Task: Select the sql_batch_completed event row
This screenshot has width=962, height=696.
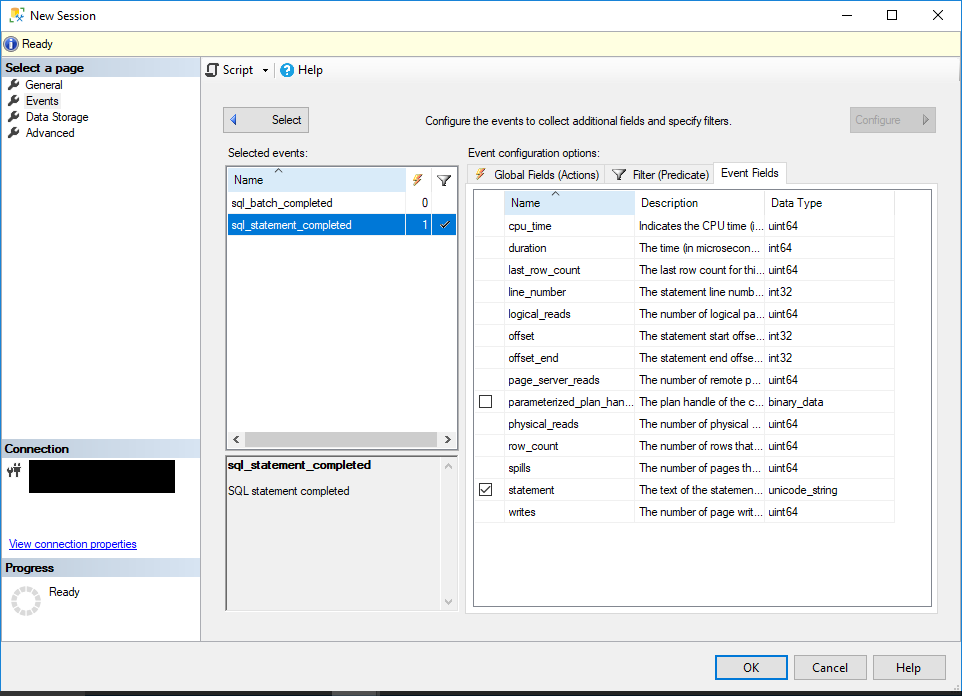Action: click(x=290, y=202)
